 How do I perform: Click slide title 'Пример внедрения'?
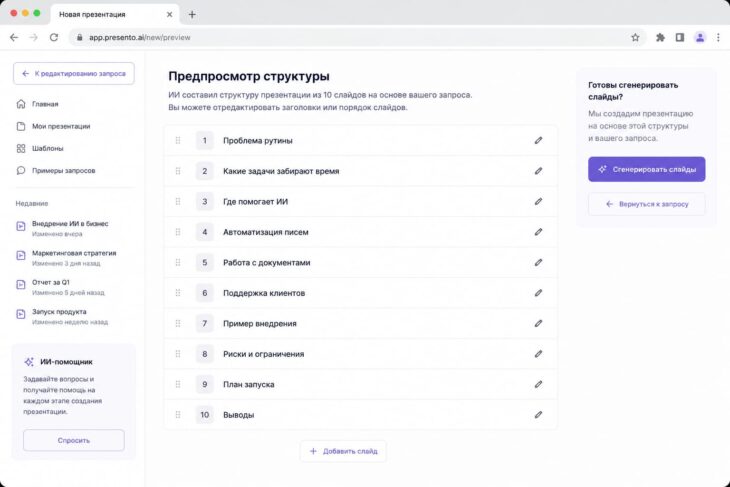click(259, 324)
